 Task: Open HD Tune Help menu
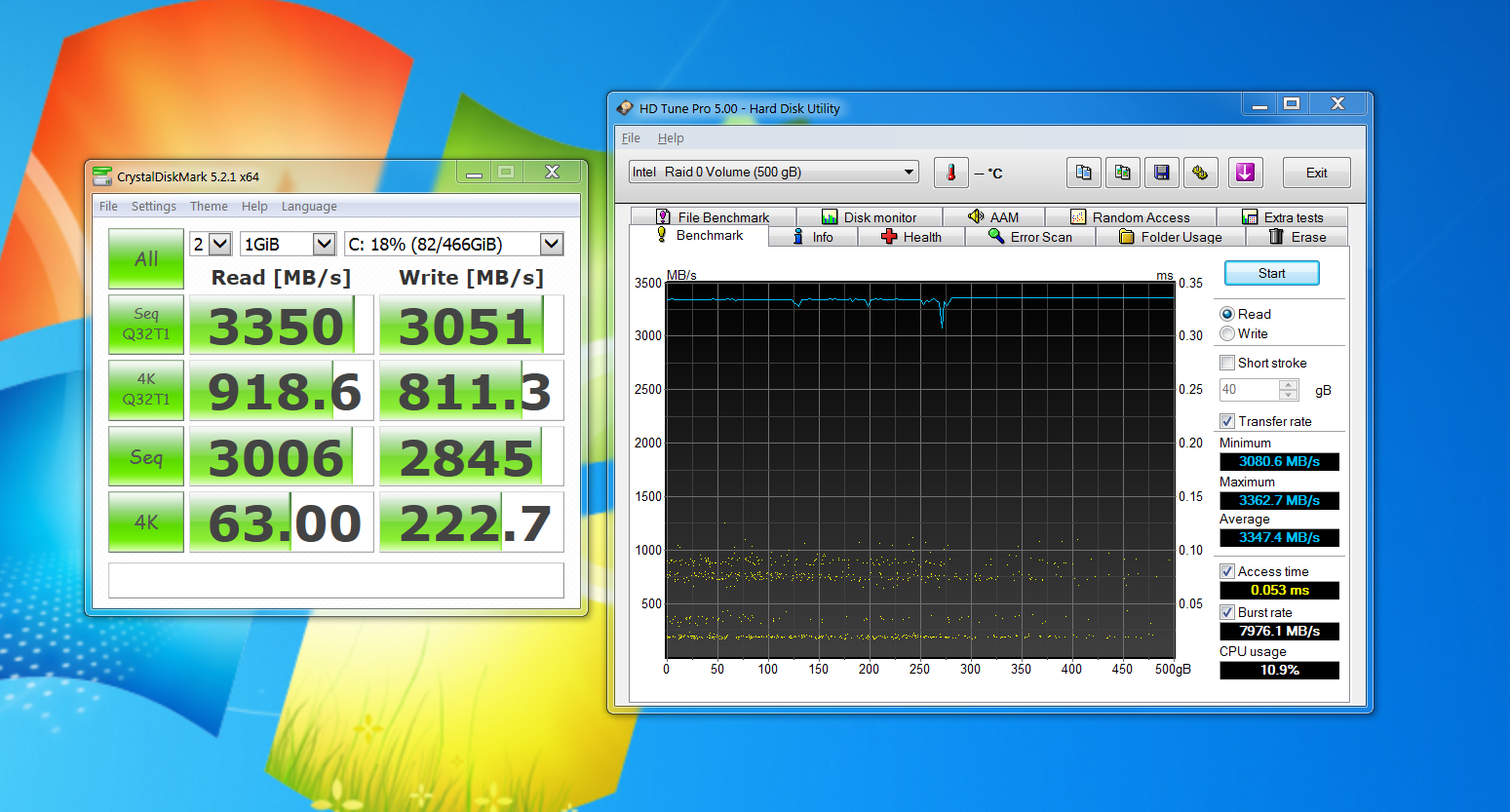(671, 138)
